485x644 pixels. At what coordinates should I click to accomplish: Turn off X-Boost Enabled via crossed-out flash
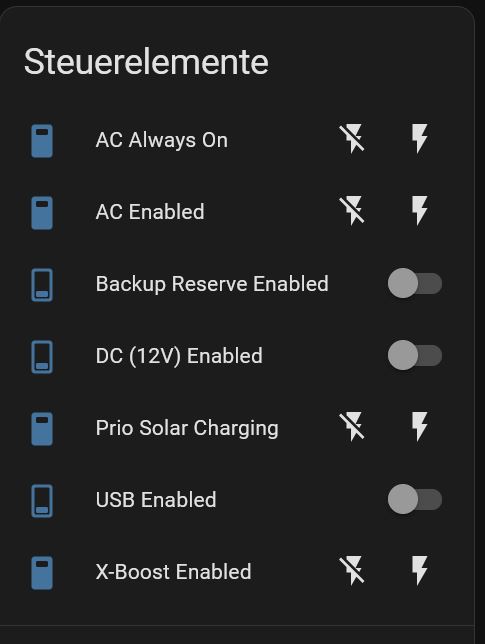point(352,571)
